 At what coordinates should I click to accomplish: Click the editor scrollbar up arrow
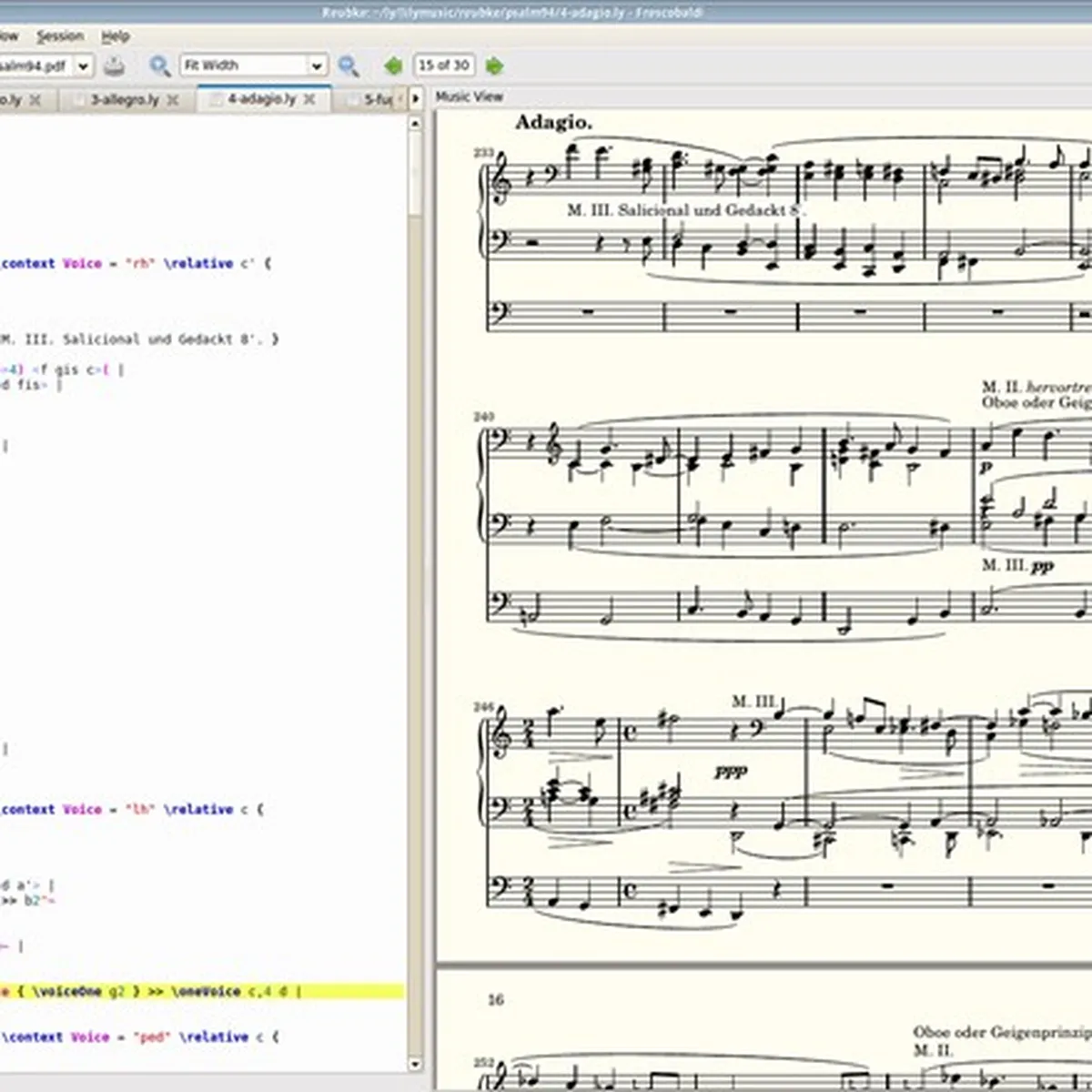pos(416,122)
